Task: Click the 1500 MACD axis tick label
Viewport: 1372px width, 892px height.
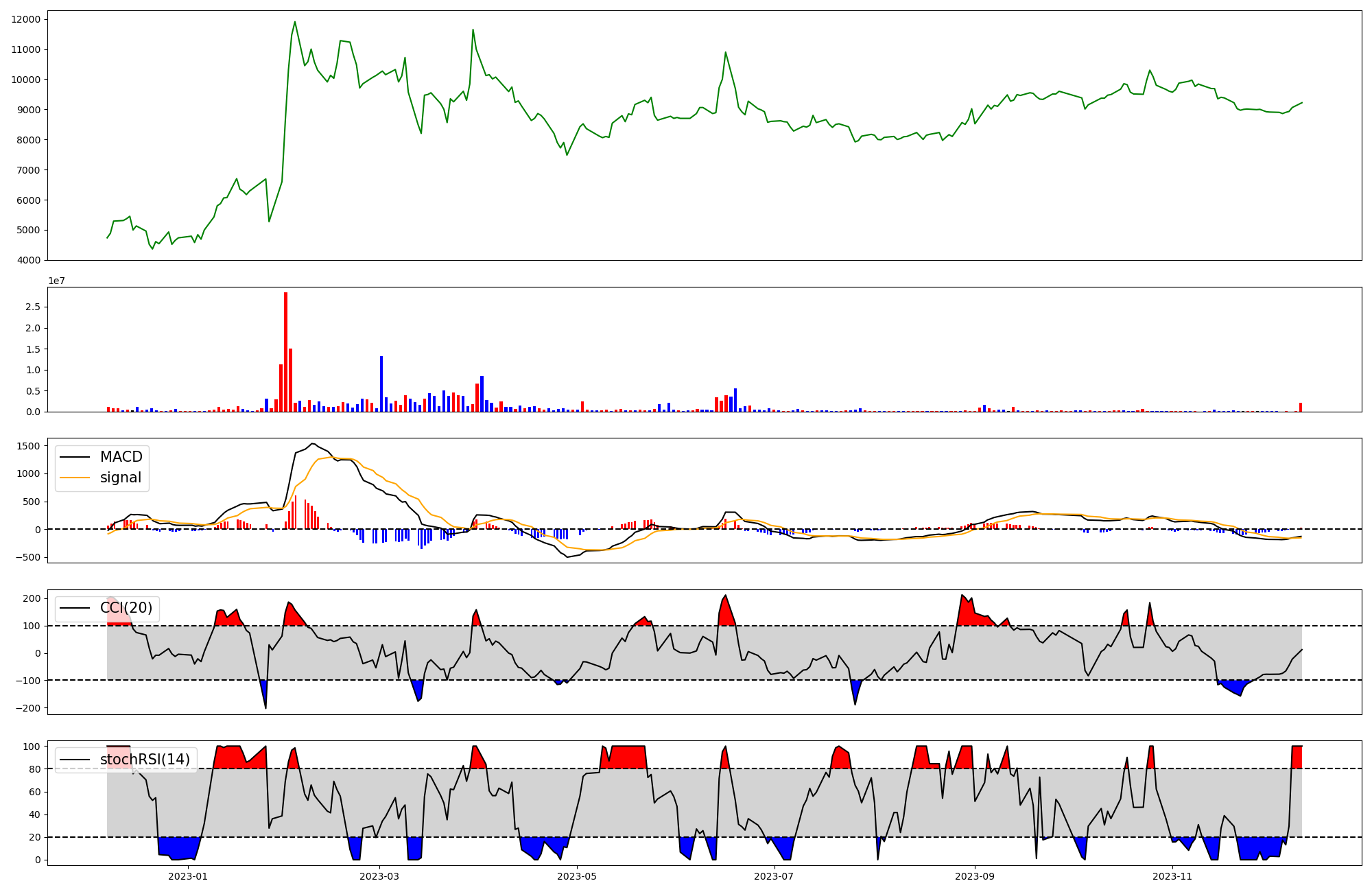Action: [29, 446]
